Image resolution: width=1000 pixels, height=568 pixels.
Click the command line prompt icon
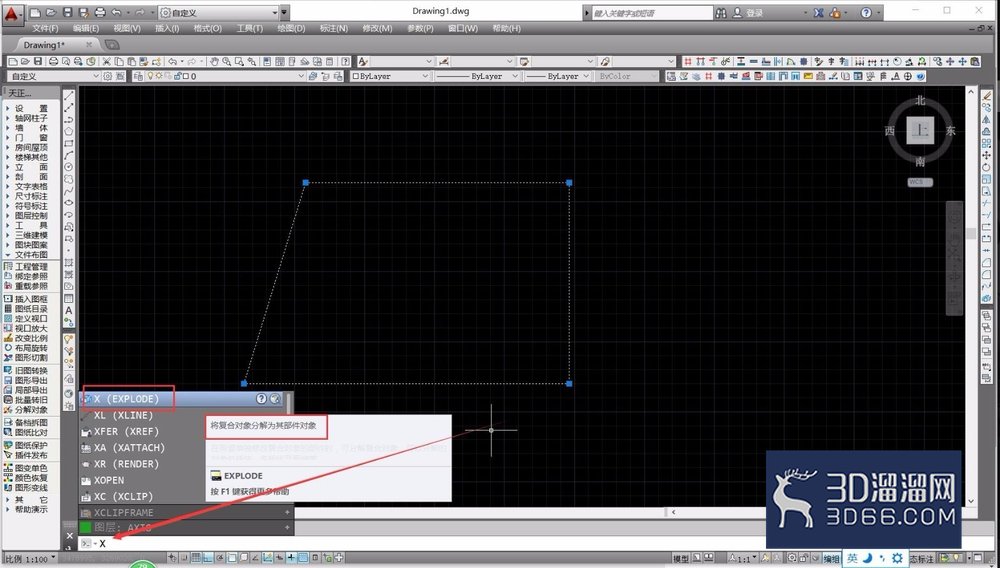click(86, 544)
